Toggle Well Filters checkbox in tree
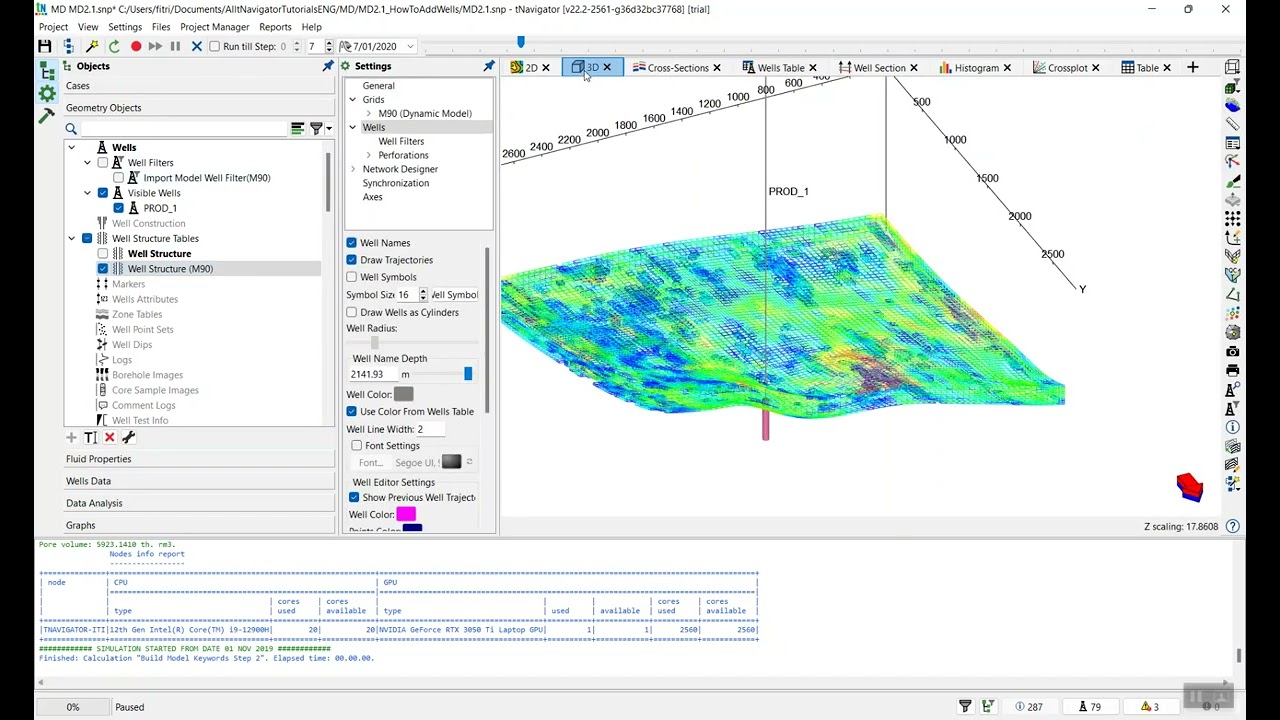 103,162
